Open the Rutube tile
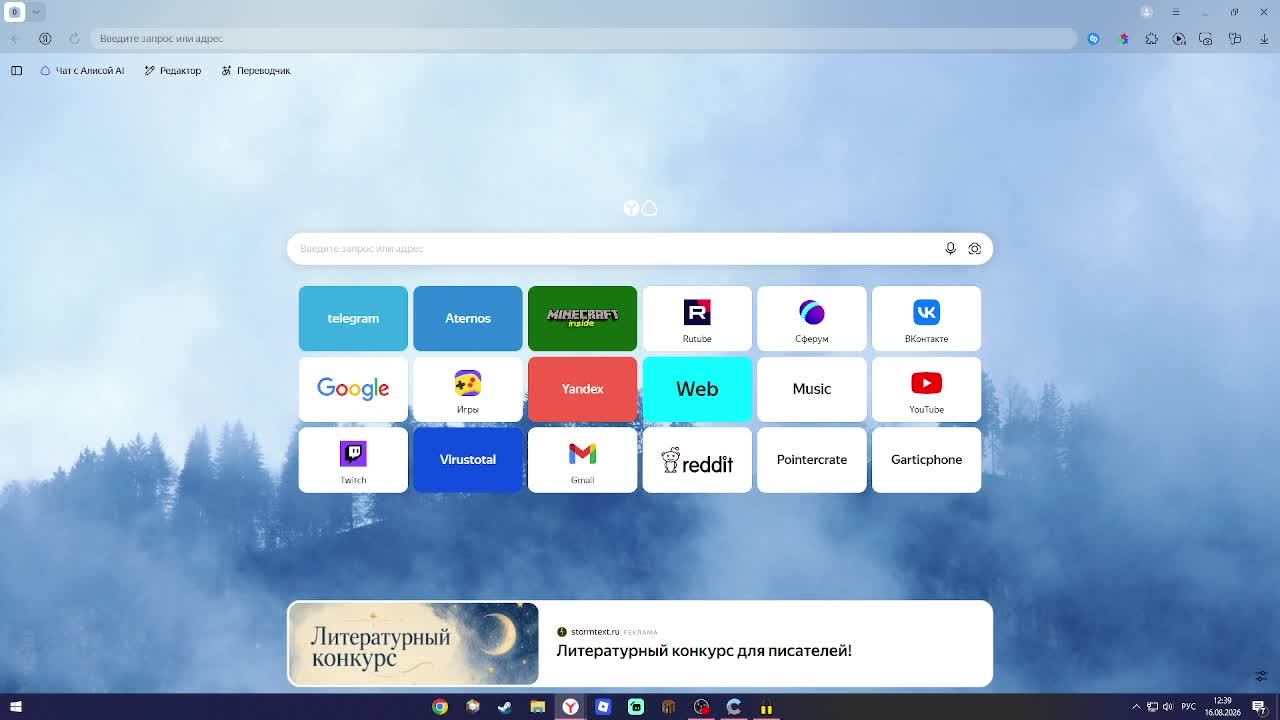This screenshot has height=720, width=1280. [x=697, y=319]
